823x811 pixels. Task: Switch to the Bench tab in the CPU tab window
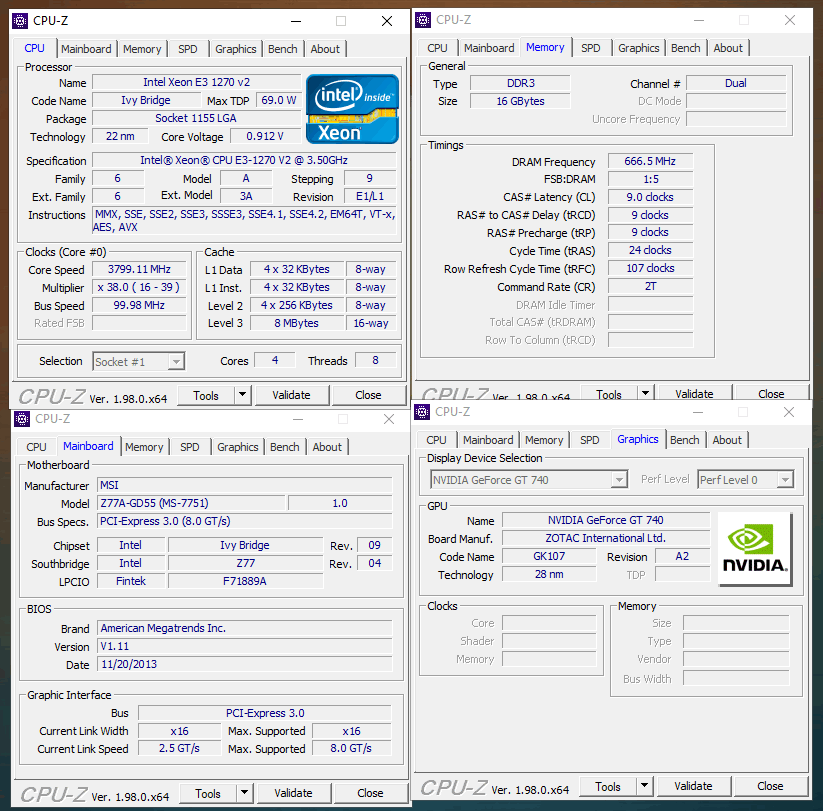pyautogui.click(x=283, y=49)
